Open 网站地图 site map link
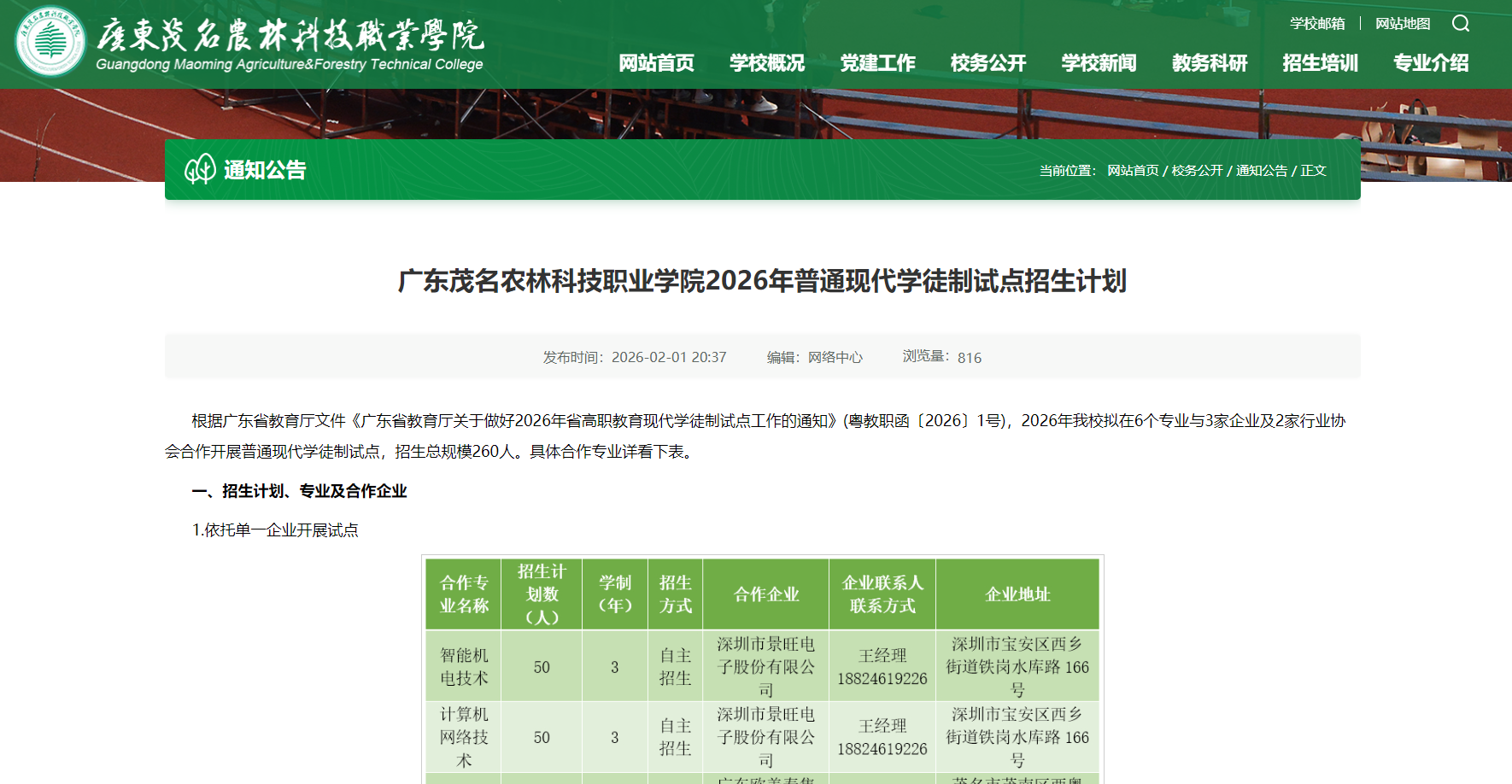Screen dimensions: 1512x784 (x=1402, y=24)
